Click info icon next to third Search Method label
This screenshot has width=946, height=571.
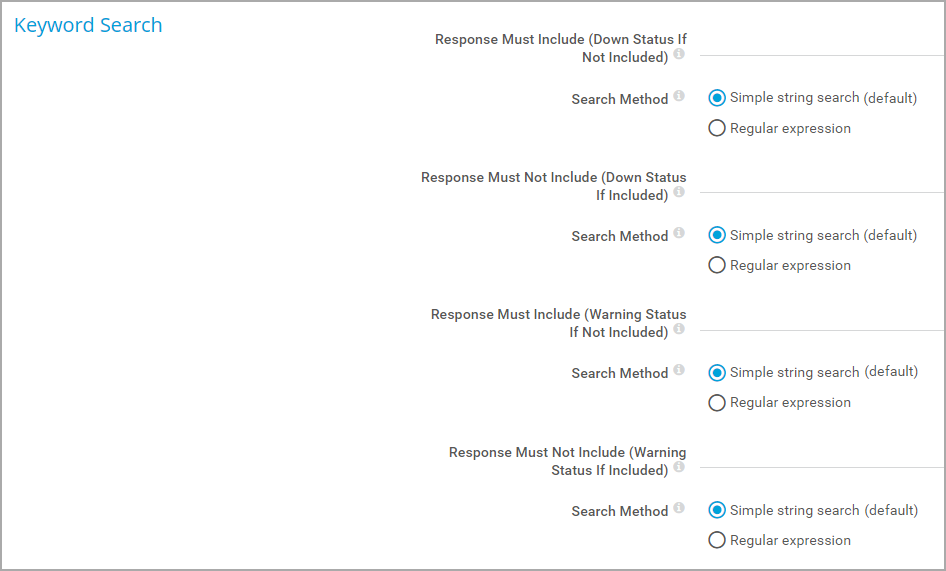[x=679, y=369]
